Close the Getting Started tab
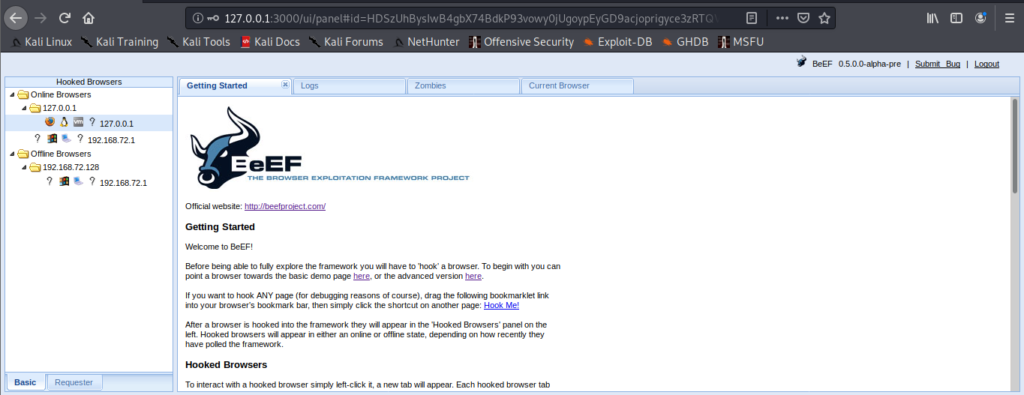The height and width of the screenshot is (395, 1024). (x=285, y=85)
